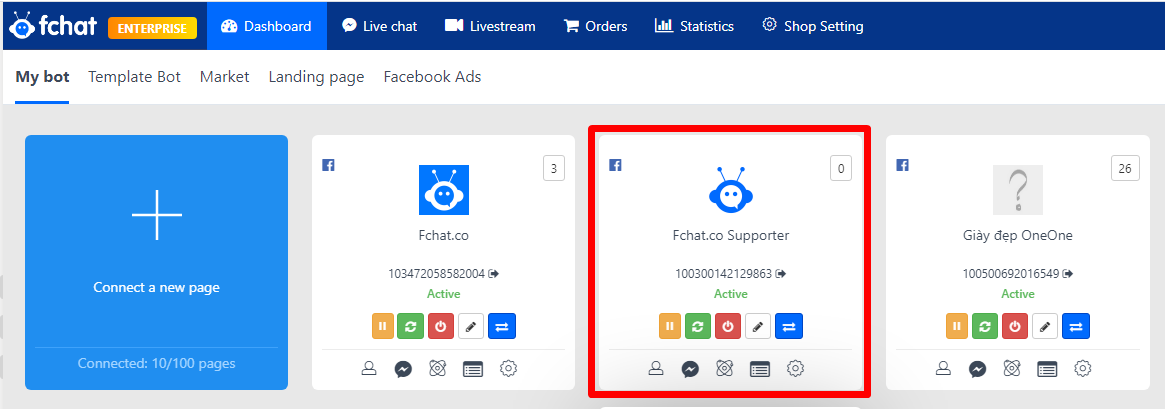Open the Fchat.co messenger icon

coord(403,368)
